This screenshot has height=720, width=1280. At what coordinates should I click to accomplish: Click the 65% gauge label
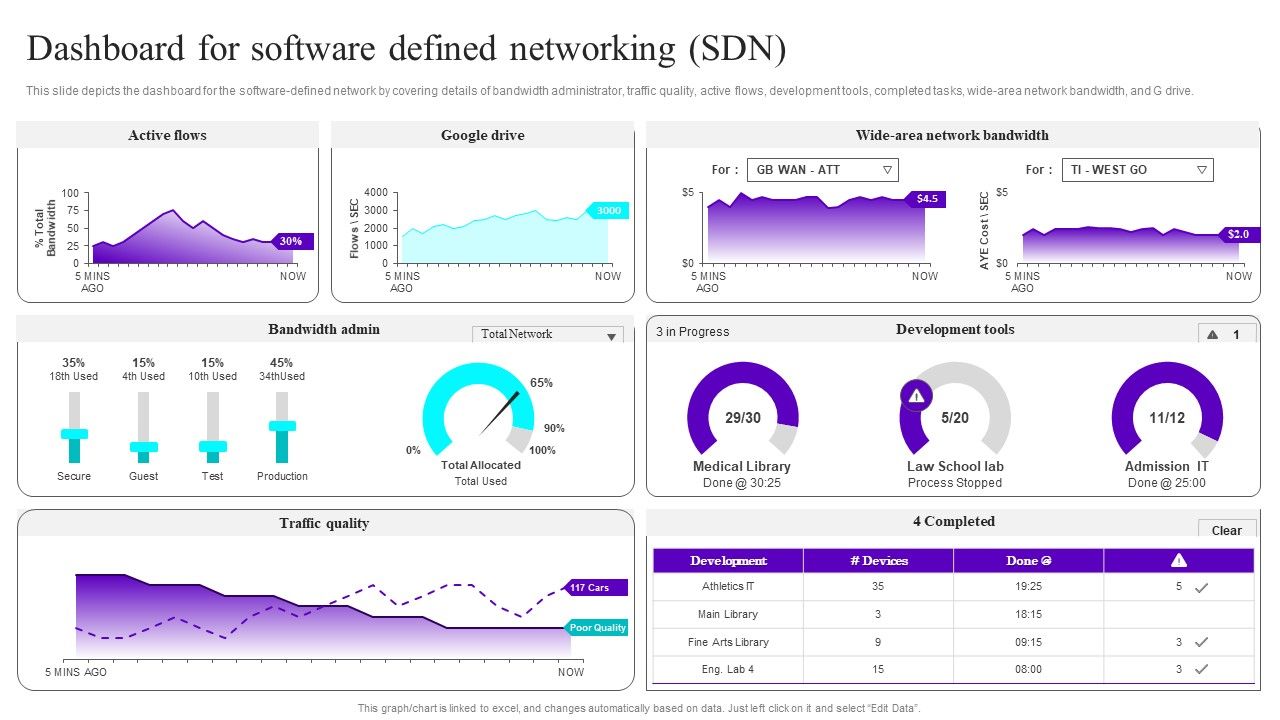[541, 383]
